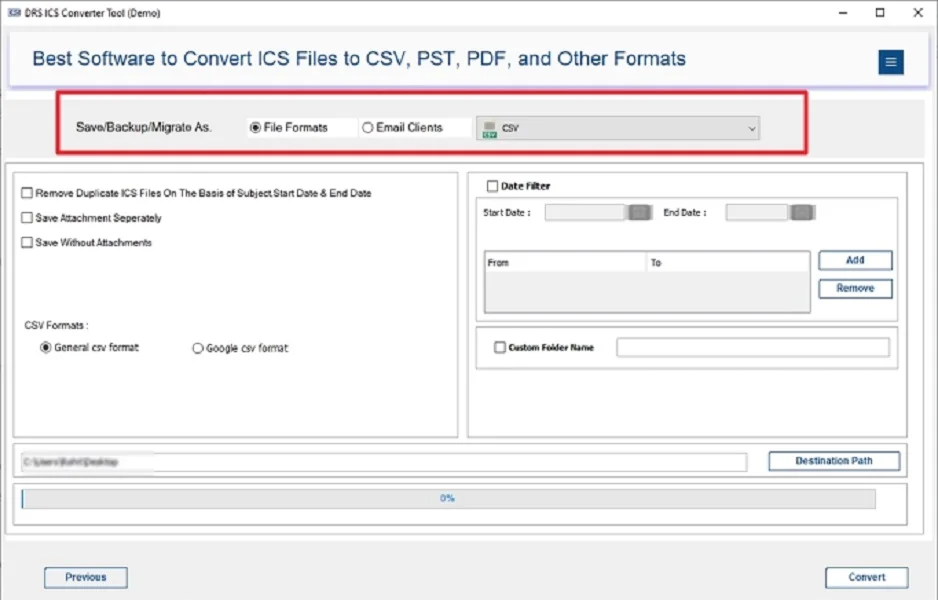
Task: Select the File Formats radio button
Action: pos(256,128)
